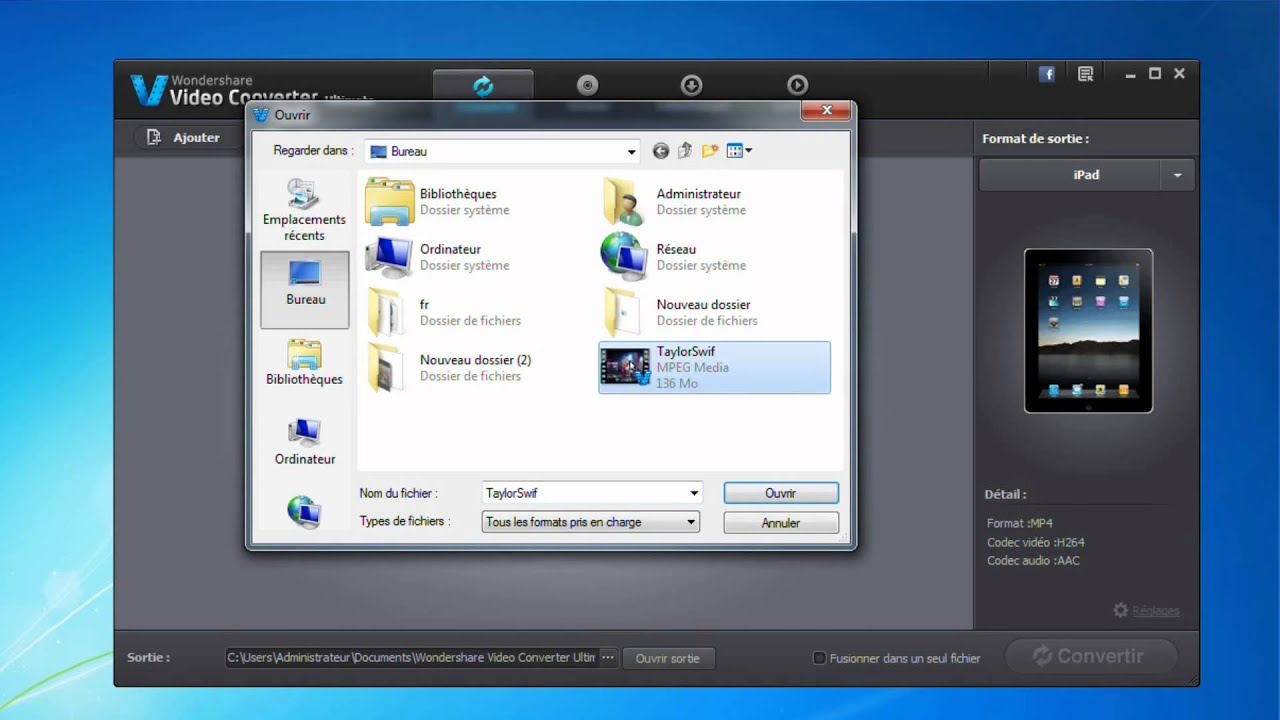Switch to the Burn disc tab
Screen dimensions: 1280x720
coord(588,85)
